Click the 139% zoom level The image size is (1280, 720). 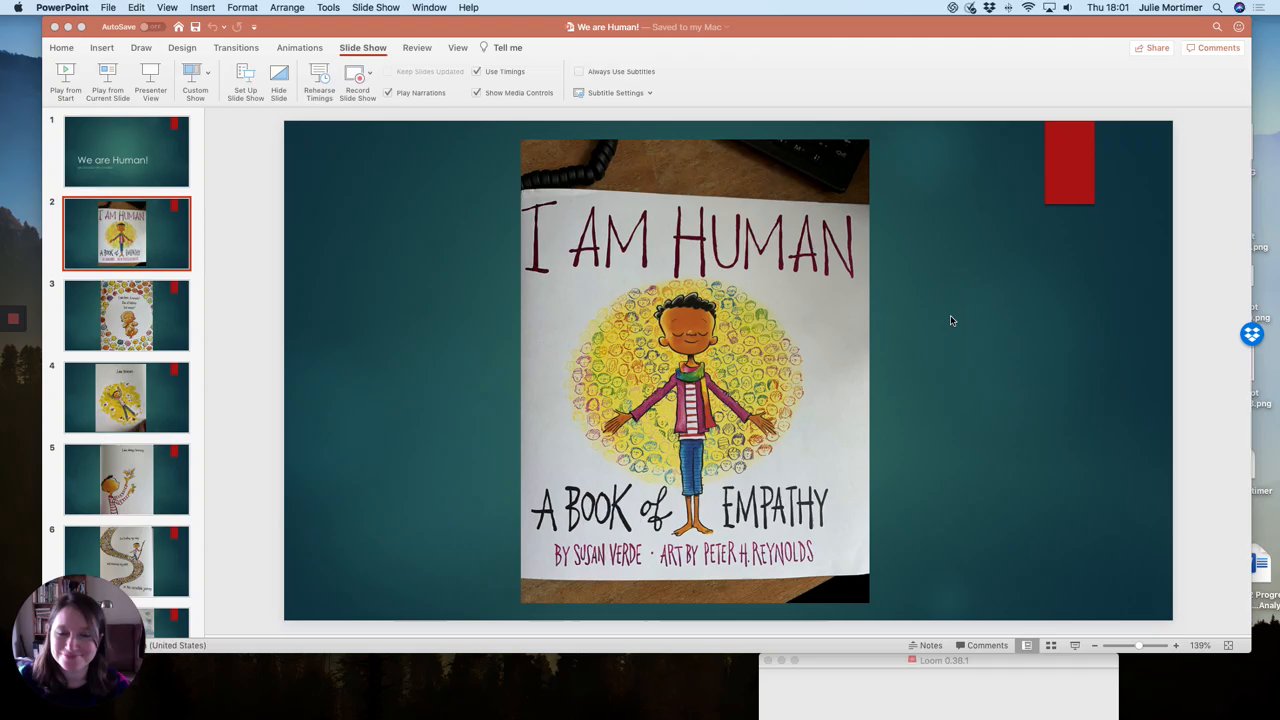click(x=1200, y=646)
